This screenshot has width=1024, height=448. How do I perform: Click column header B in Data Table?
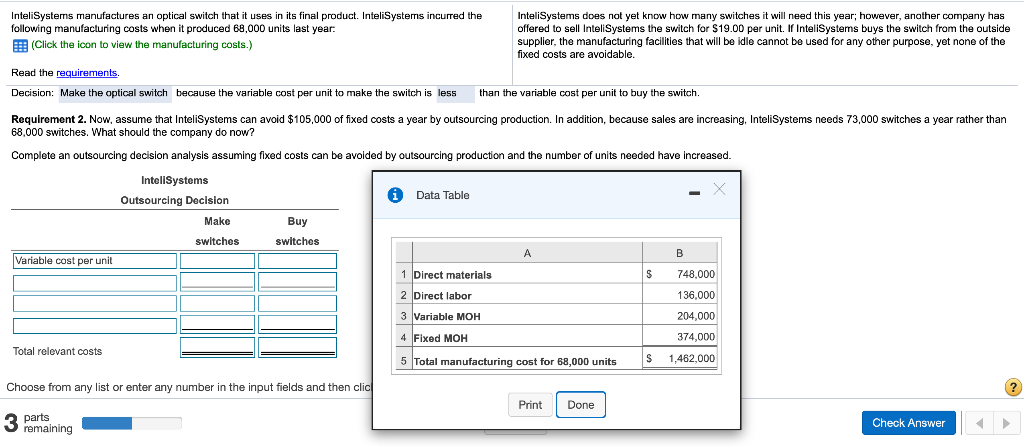(680, 252)
